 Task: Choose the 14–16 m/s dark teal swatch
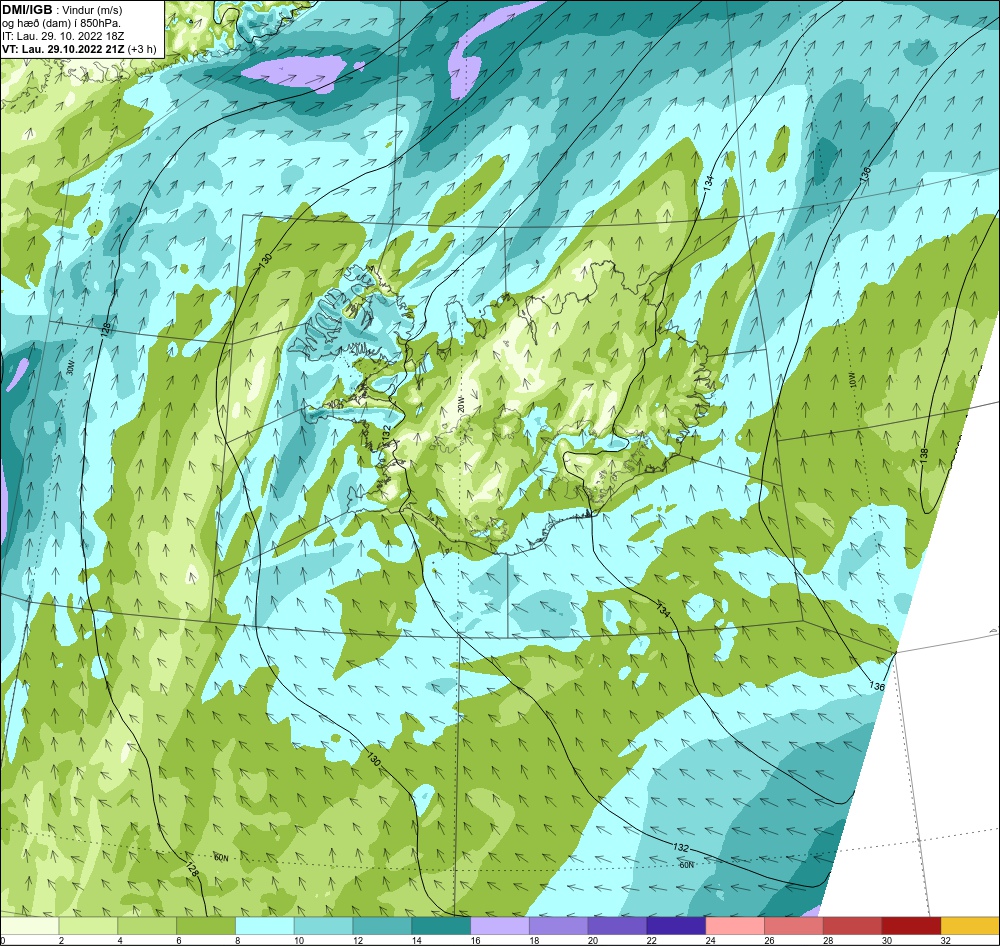click(x=441, y=926)
